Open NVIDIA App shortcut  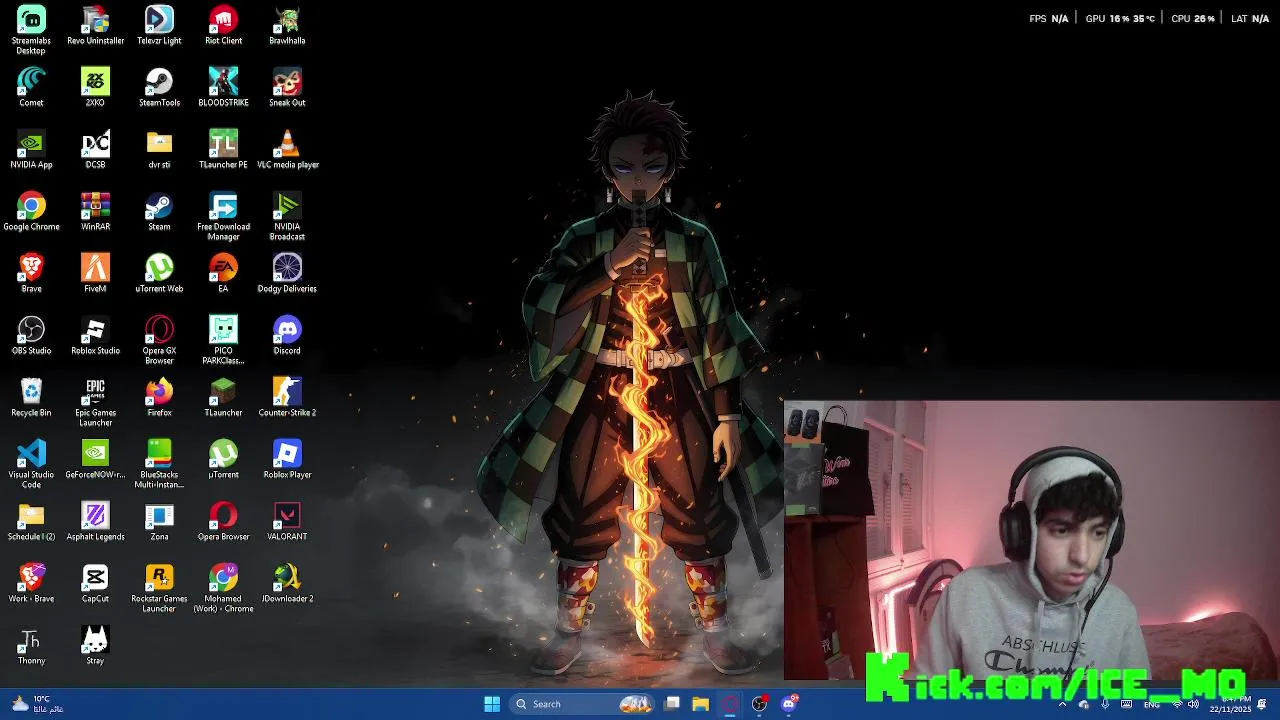click(31, 150)
